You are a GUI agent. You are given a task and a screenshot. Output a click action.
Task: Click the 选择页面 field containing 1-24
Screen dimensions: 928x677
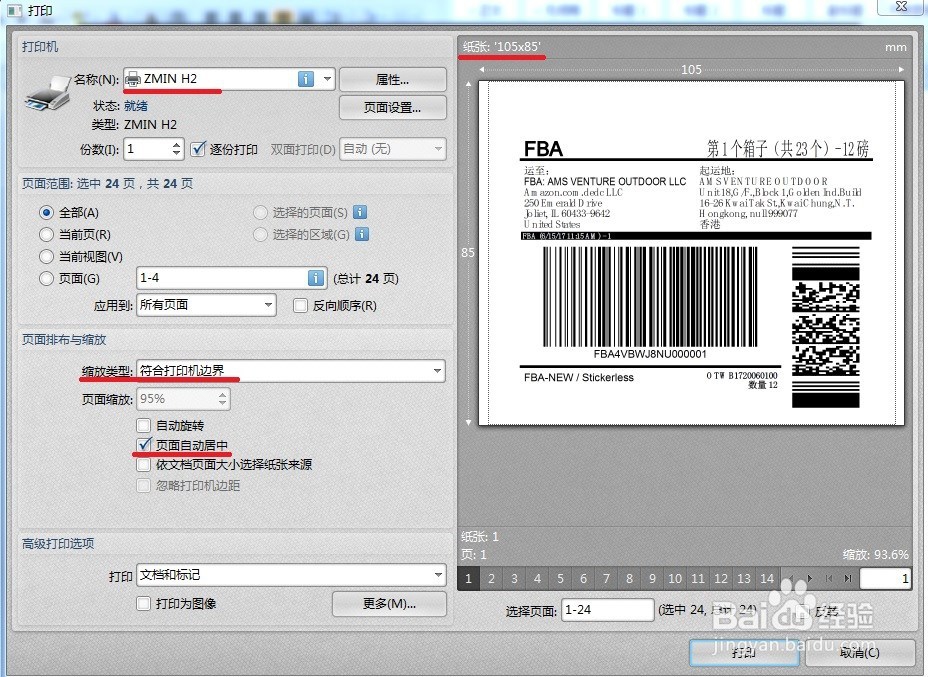pos(607,610)
